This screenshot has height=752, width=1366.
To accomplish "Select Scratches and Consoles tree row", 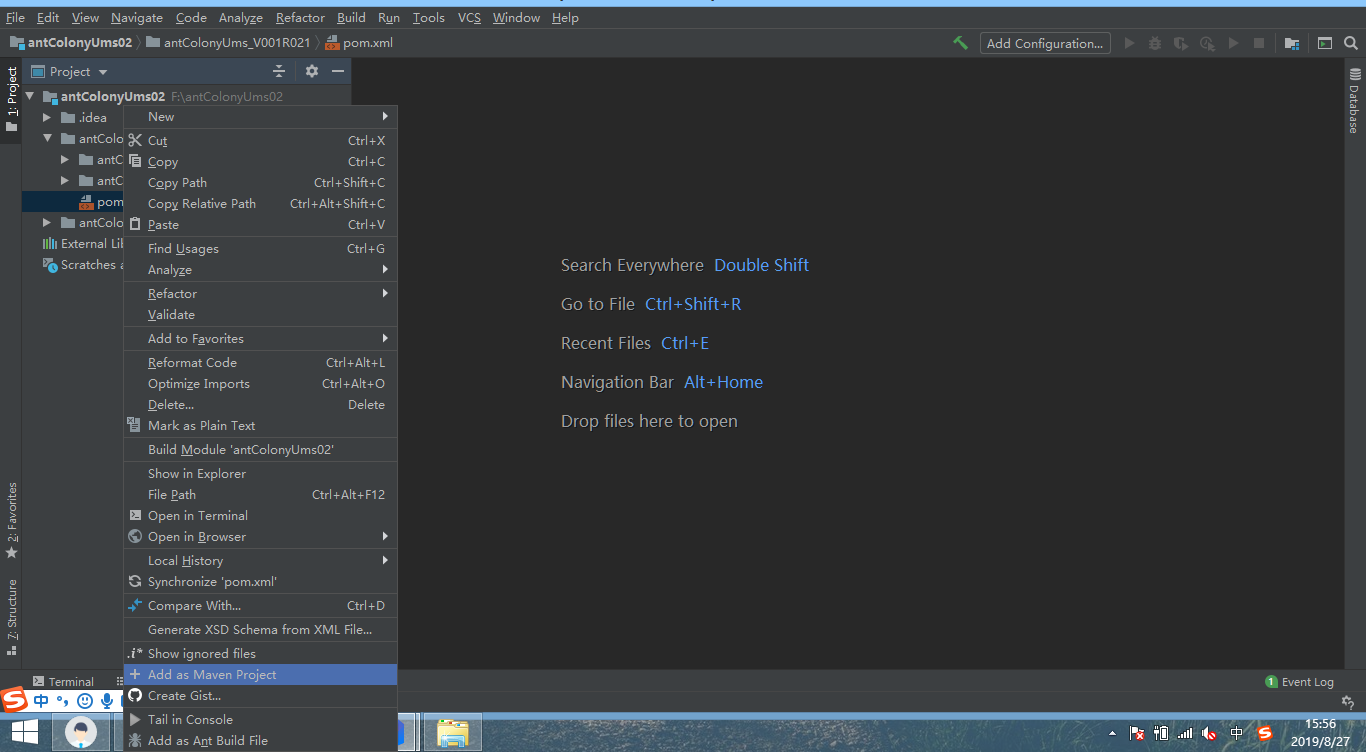I will (82, 265).
